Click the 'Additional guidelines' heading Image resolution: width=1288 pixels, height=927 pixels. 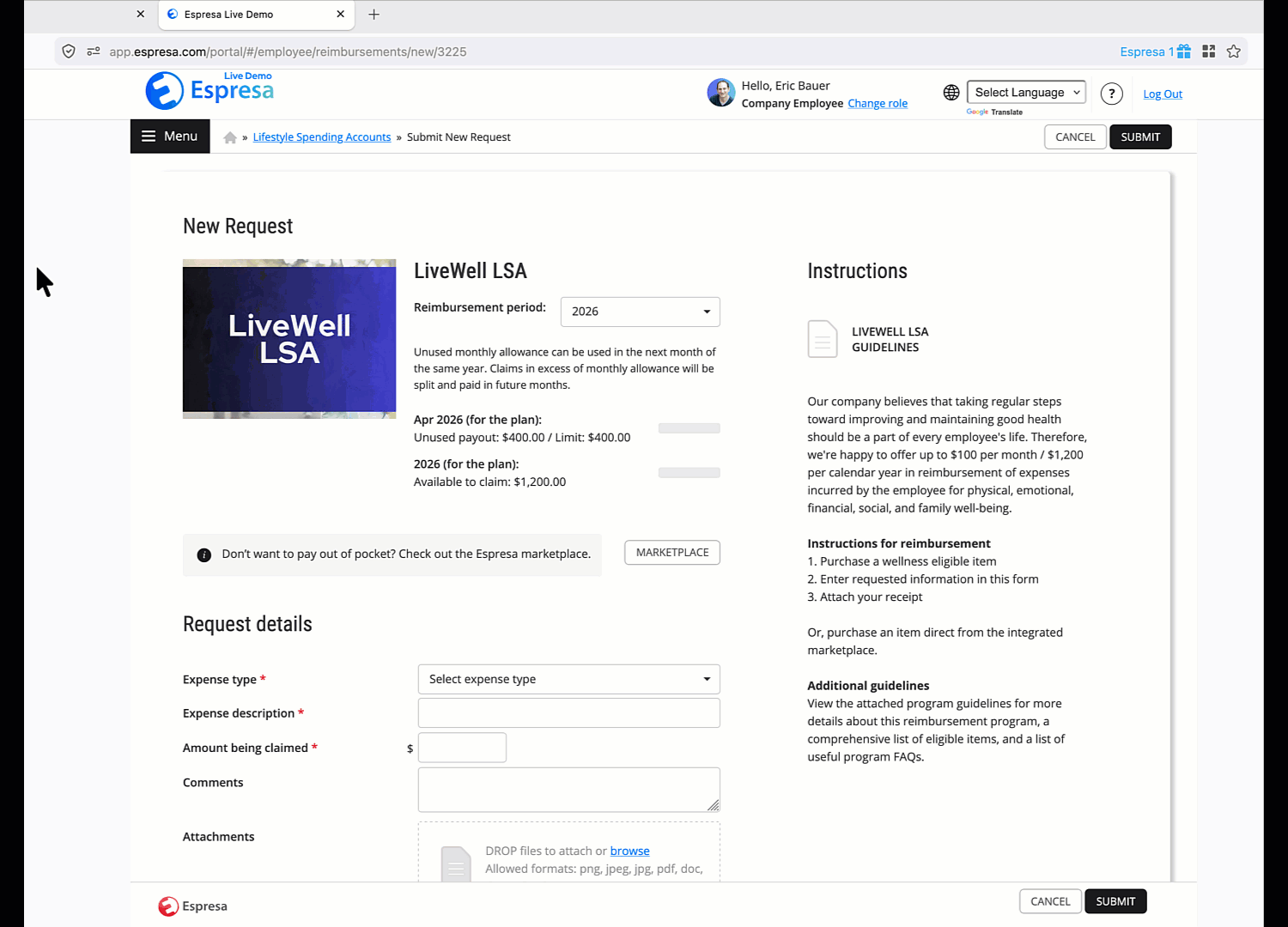click(x=868, y=686)
